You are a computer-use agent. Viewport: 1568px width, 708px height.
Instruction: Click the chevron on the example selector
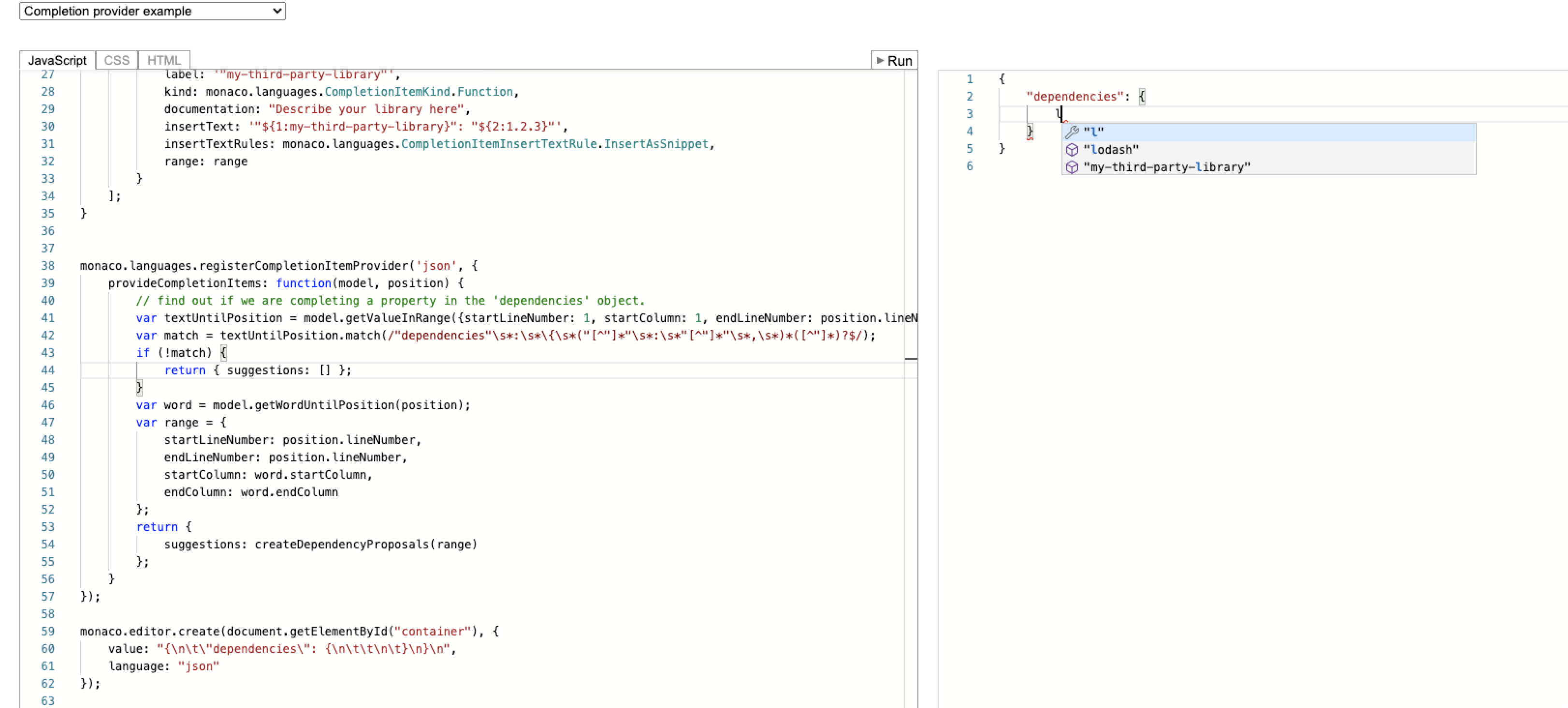click(x=277, y=10)
